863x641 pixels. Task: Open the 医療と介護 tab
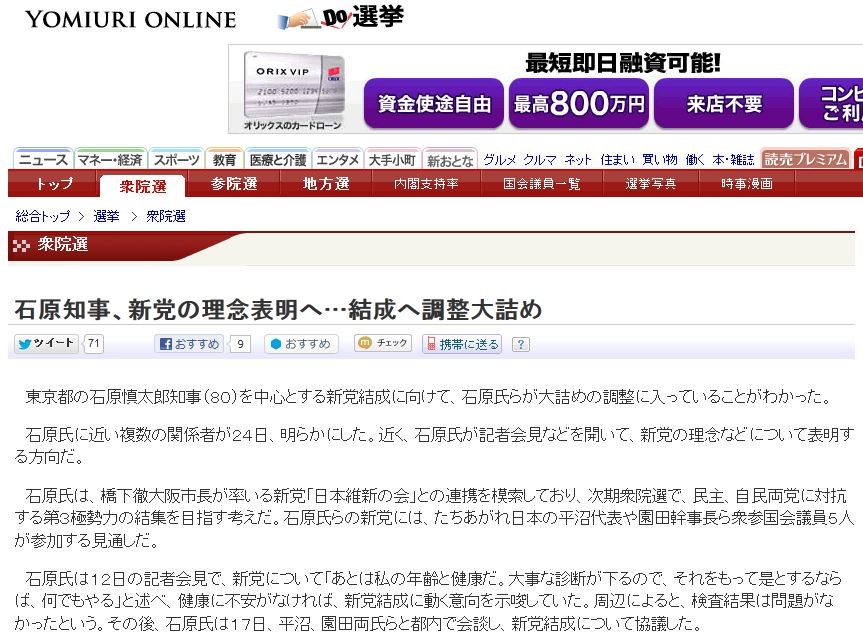278,160
